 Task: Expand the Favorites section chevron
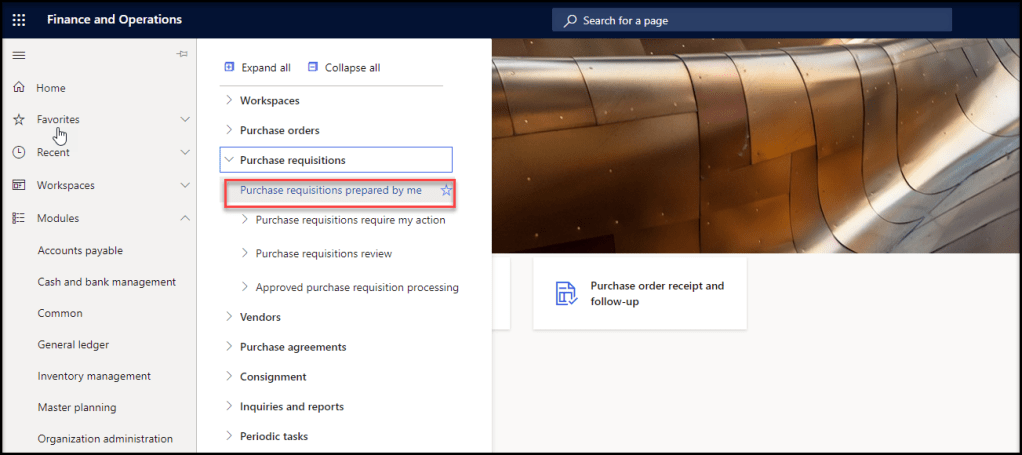185,120
